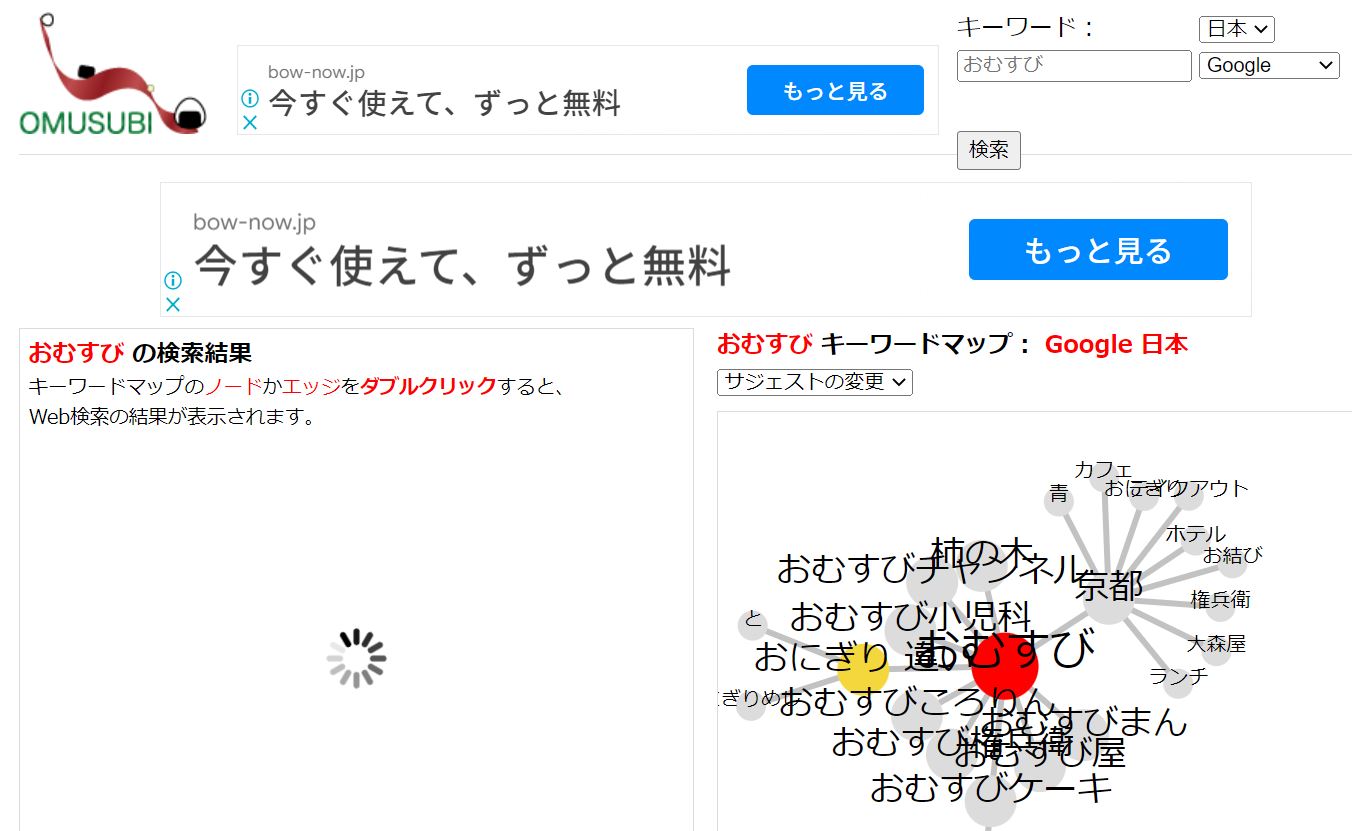Focus the おむすび keyword input field
Image resolution: width=1352 pixels, height=831 pixels.
(1074, 65)
